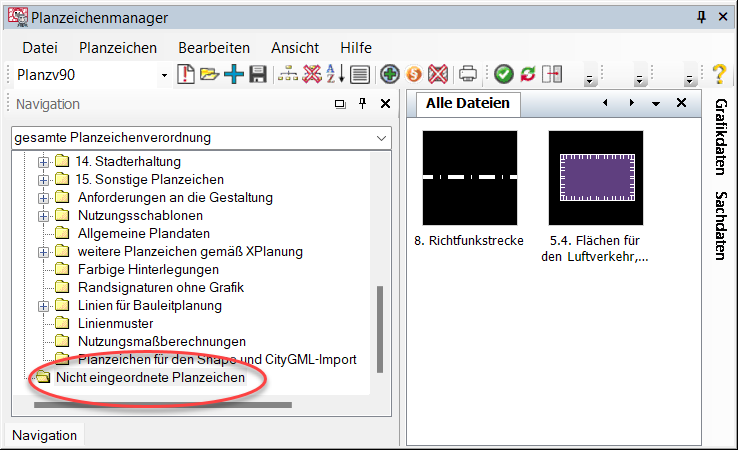
Task: Click the new document icon in toolbar
Action: [186, 74]
